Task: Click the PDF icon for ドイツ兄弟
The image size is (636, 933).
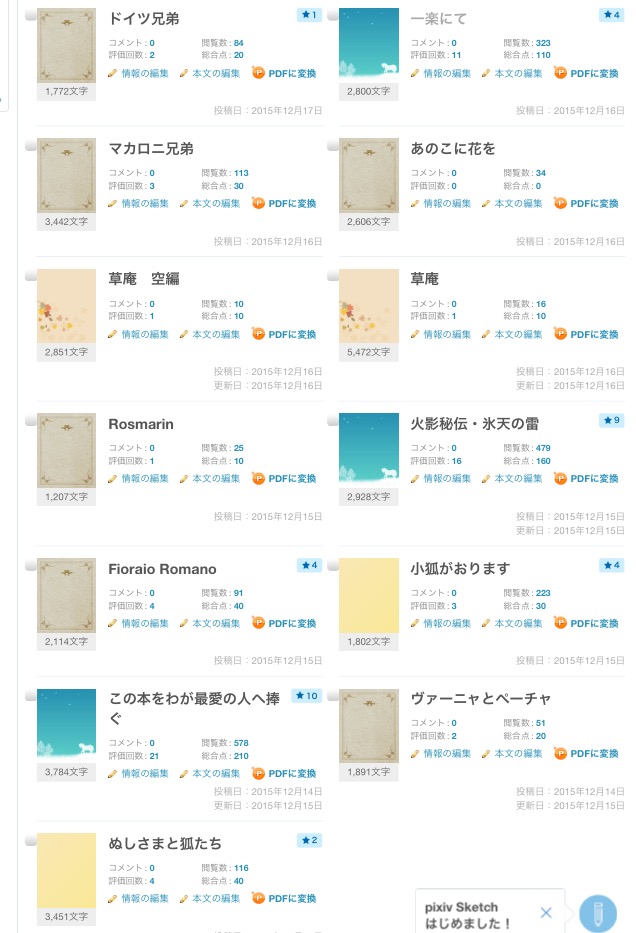Action: [x=258, y=73]
